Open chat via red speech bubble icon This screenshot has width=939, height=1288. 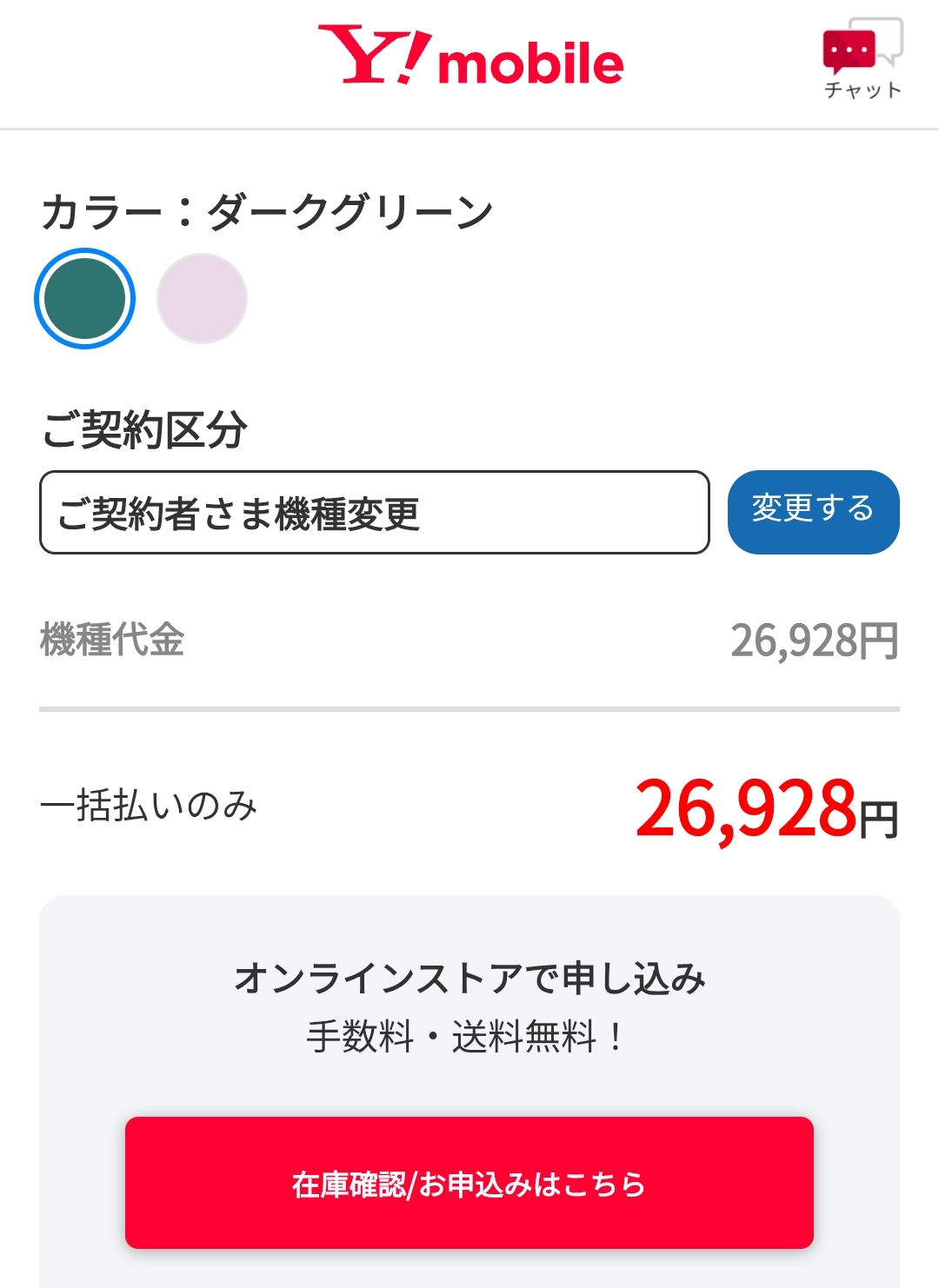[848, 52]
